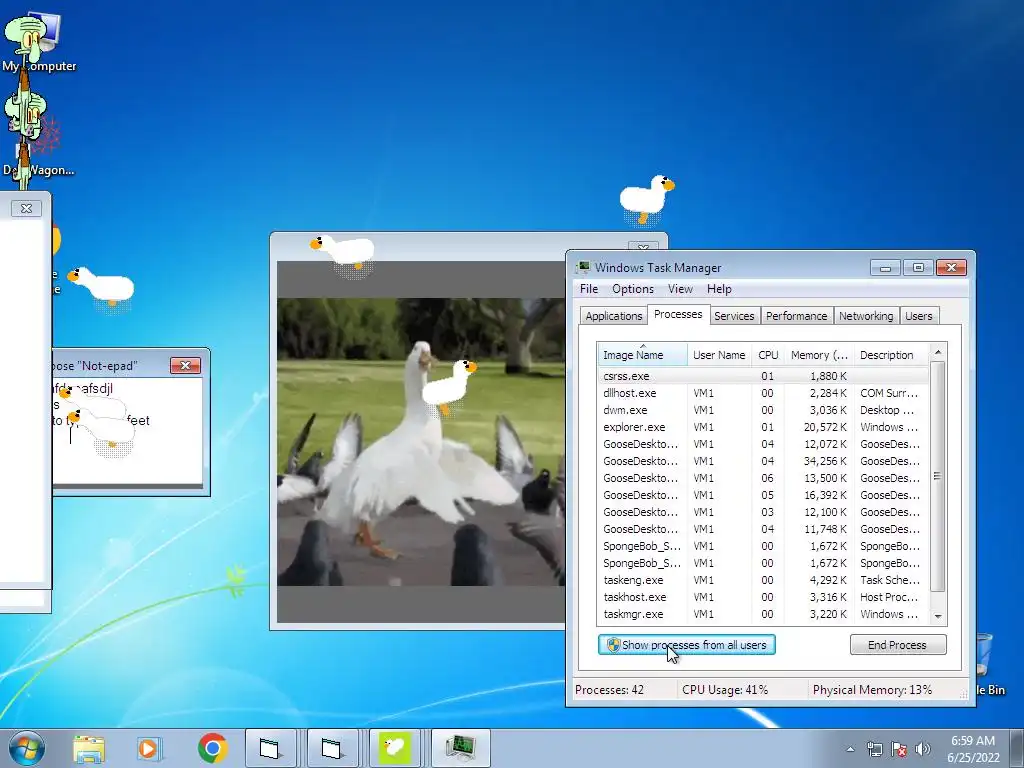The image size is (1024, 768).
Task: Sort processes by User Name column
Action: [719, 355]
